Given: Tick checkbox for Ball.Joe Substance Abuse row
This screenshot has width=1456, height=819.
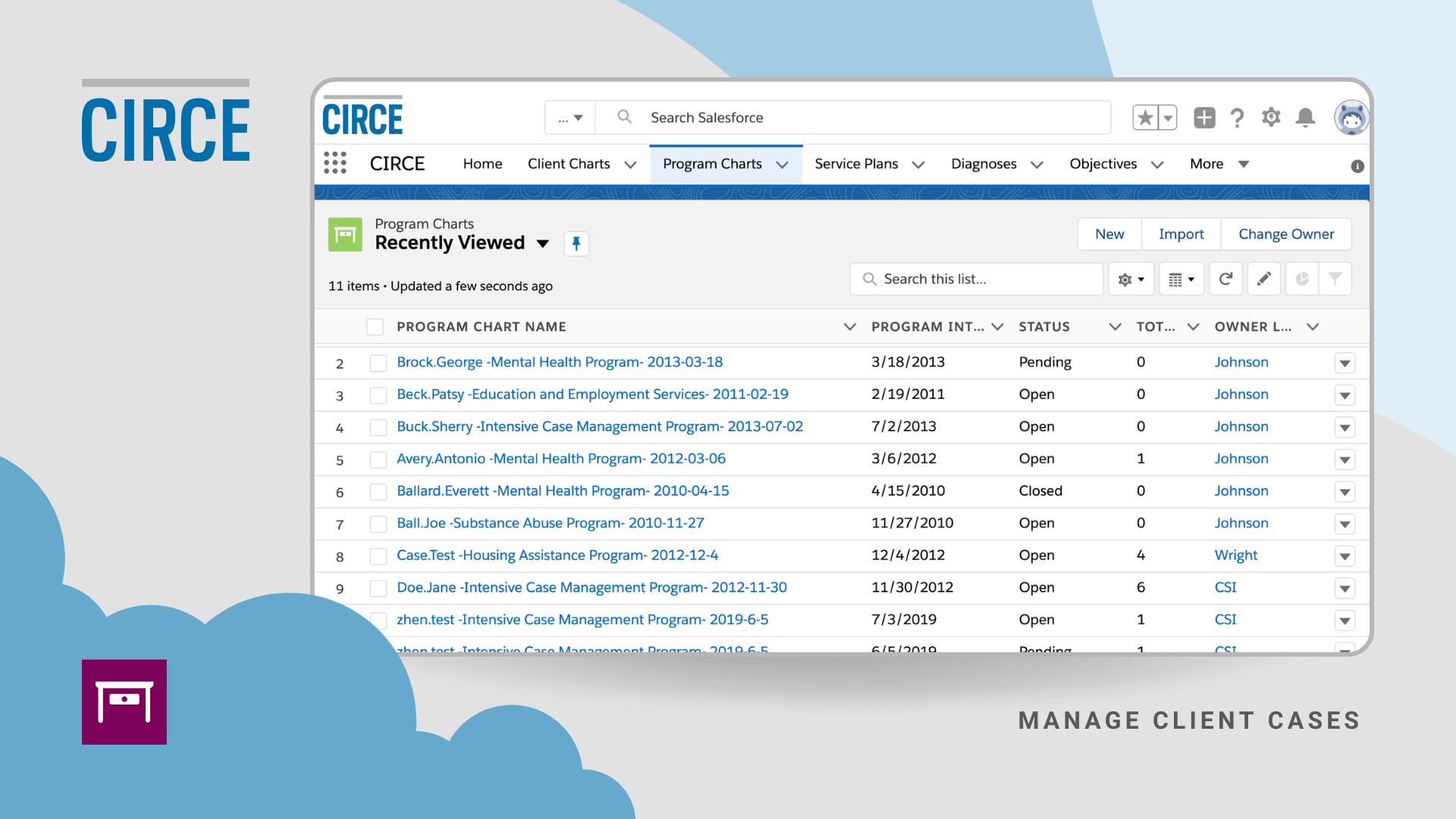Looking at the screenshot, I should [x=378, y=524].
